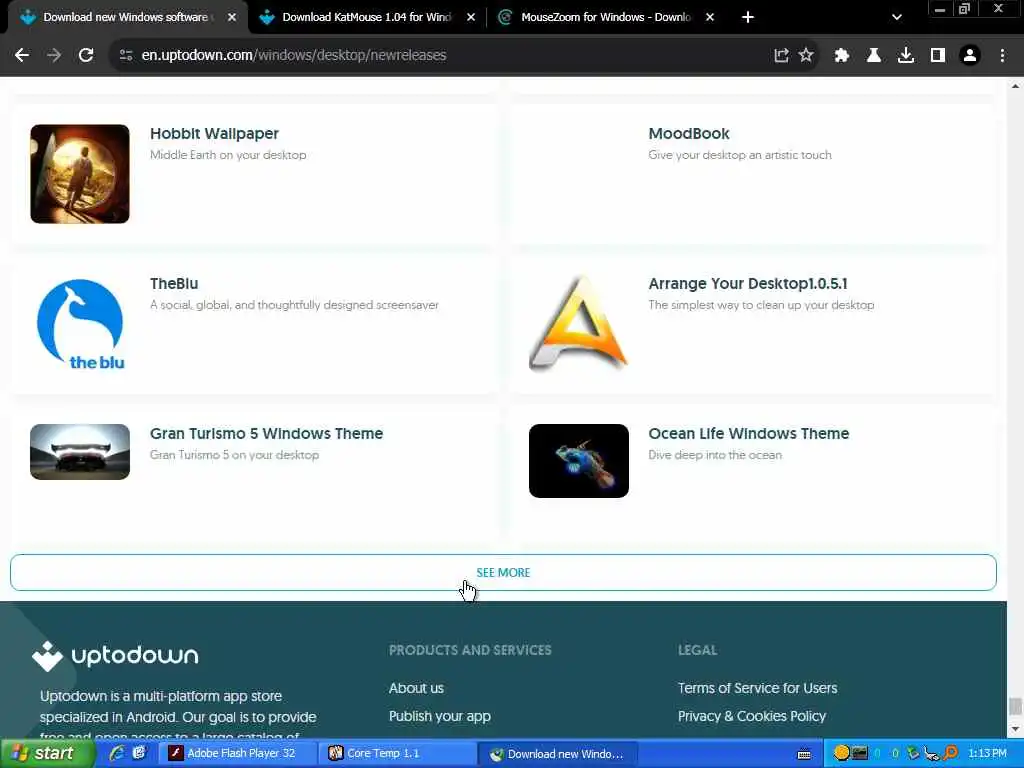Open About us footer link
Image resolution: width=1024 pixels, height=768 pixels.
pos(416,688)
